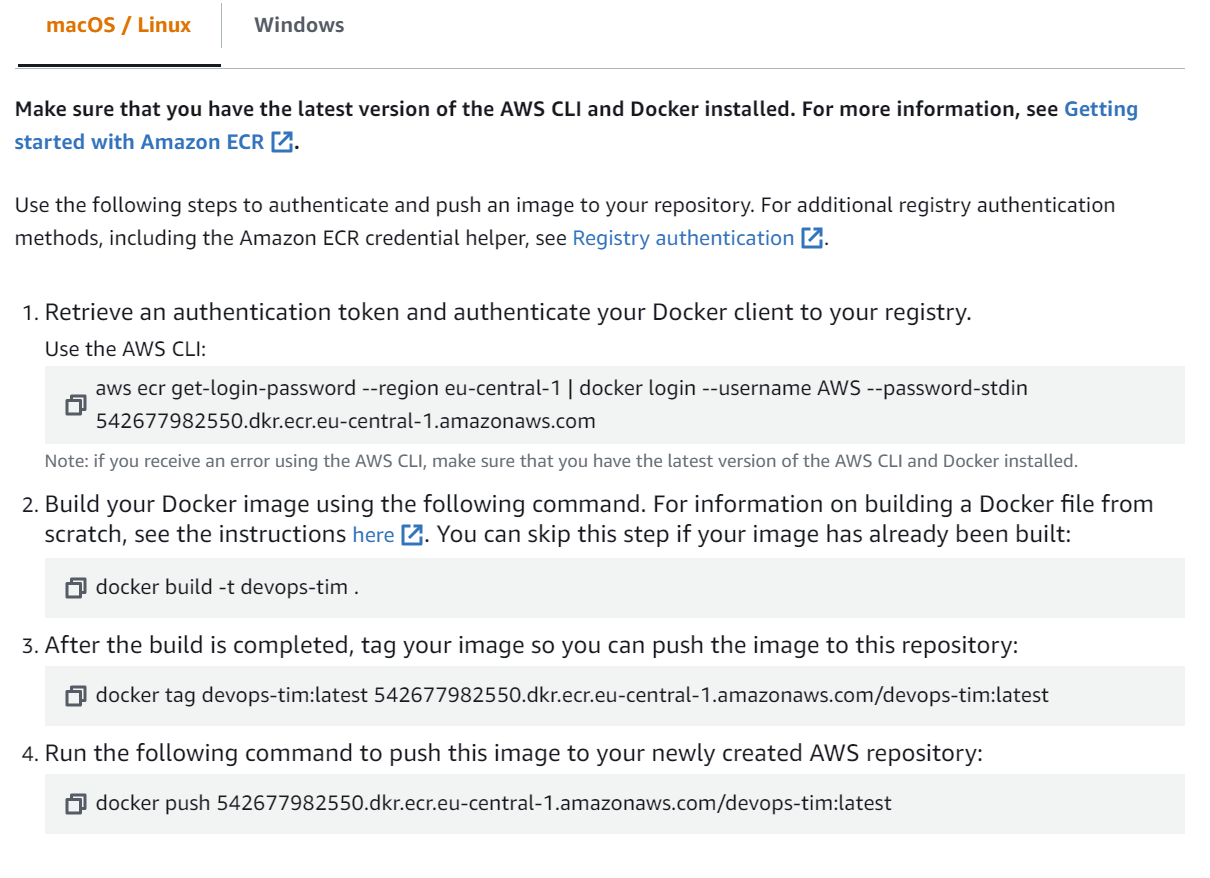1210x878 pixels.
Task: Copy the docker tag command
Action: tap(75, 695)
